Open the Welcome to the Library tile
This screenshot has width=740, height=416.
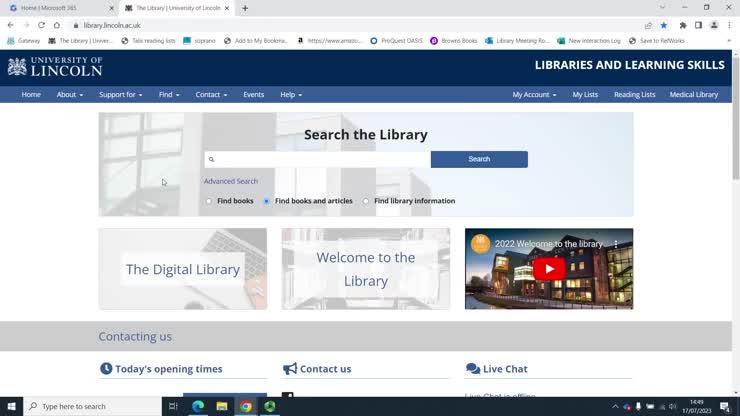(x=366, y=269)
